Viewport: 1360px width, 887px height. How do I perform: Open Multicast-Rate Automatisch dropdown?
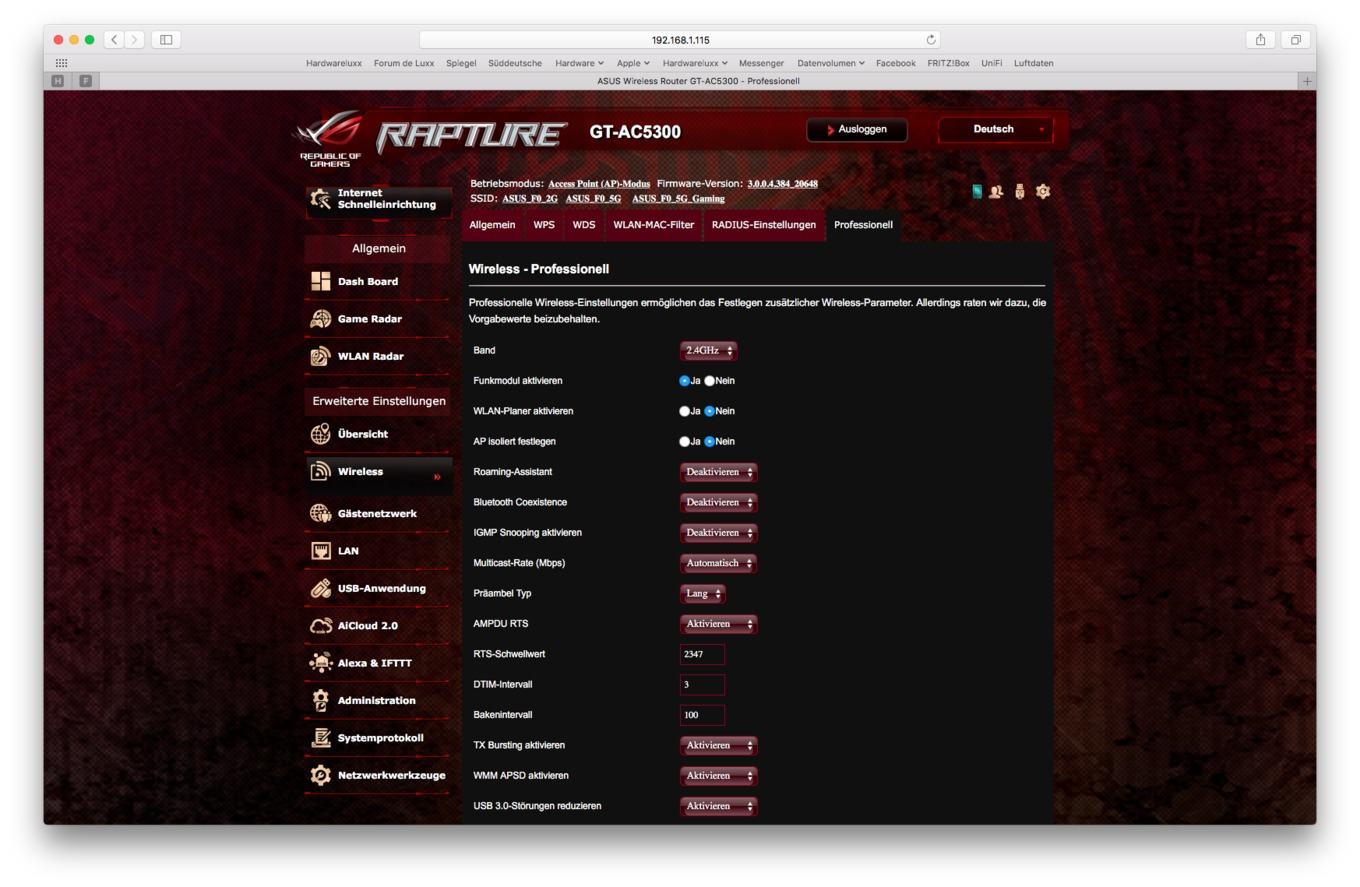[x=719, y=563]
